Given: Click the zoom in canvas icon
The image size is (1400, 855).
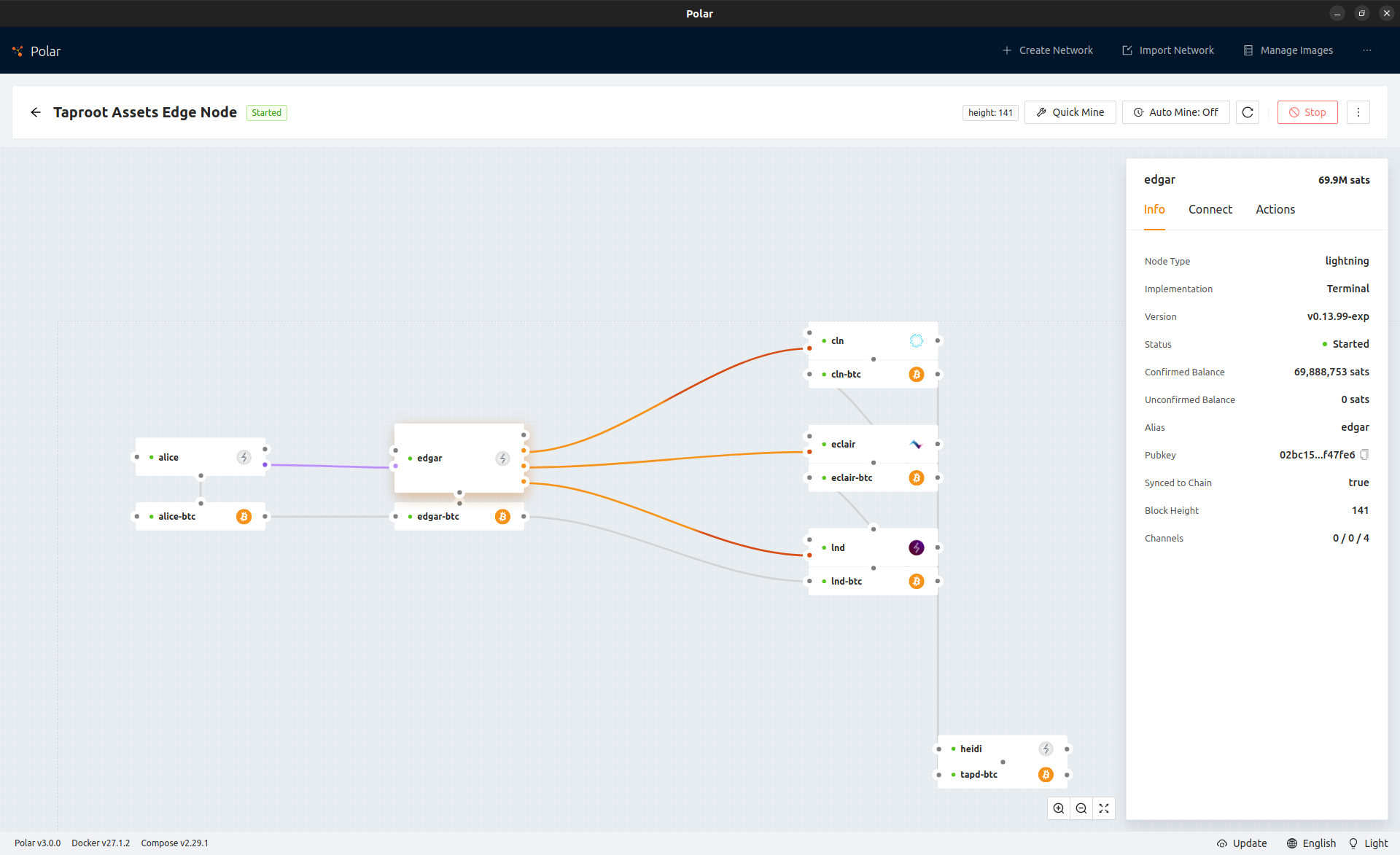Looking at the screenshot, I should [1059, 808].
